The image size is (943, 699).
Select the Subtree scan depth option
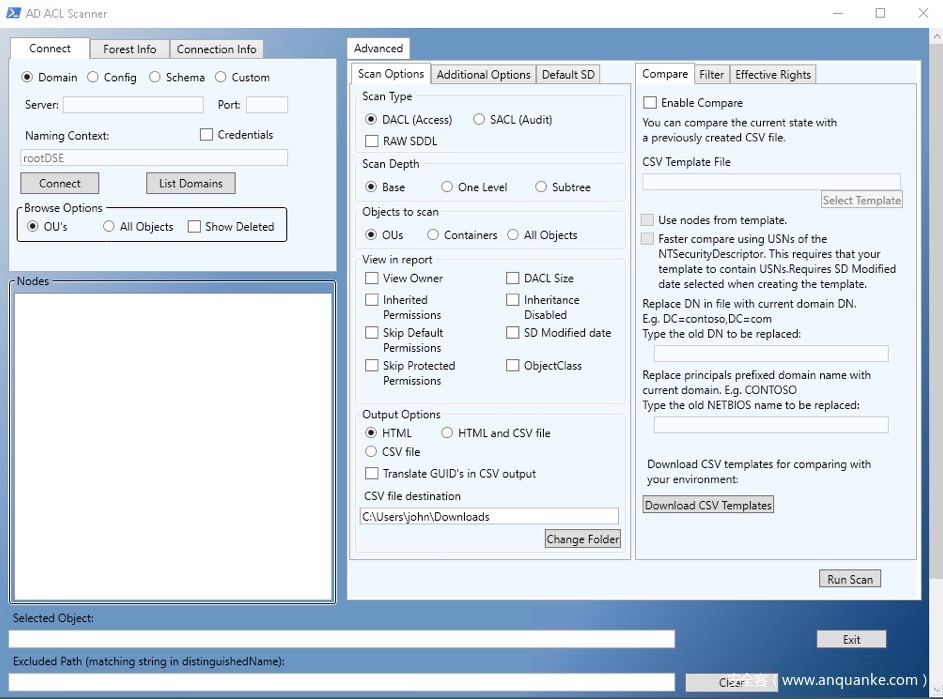click(x=541, y=187)
